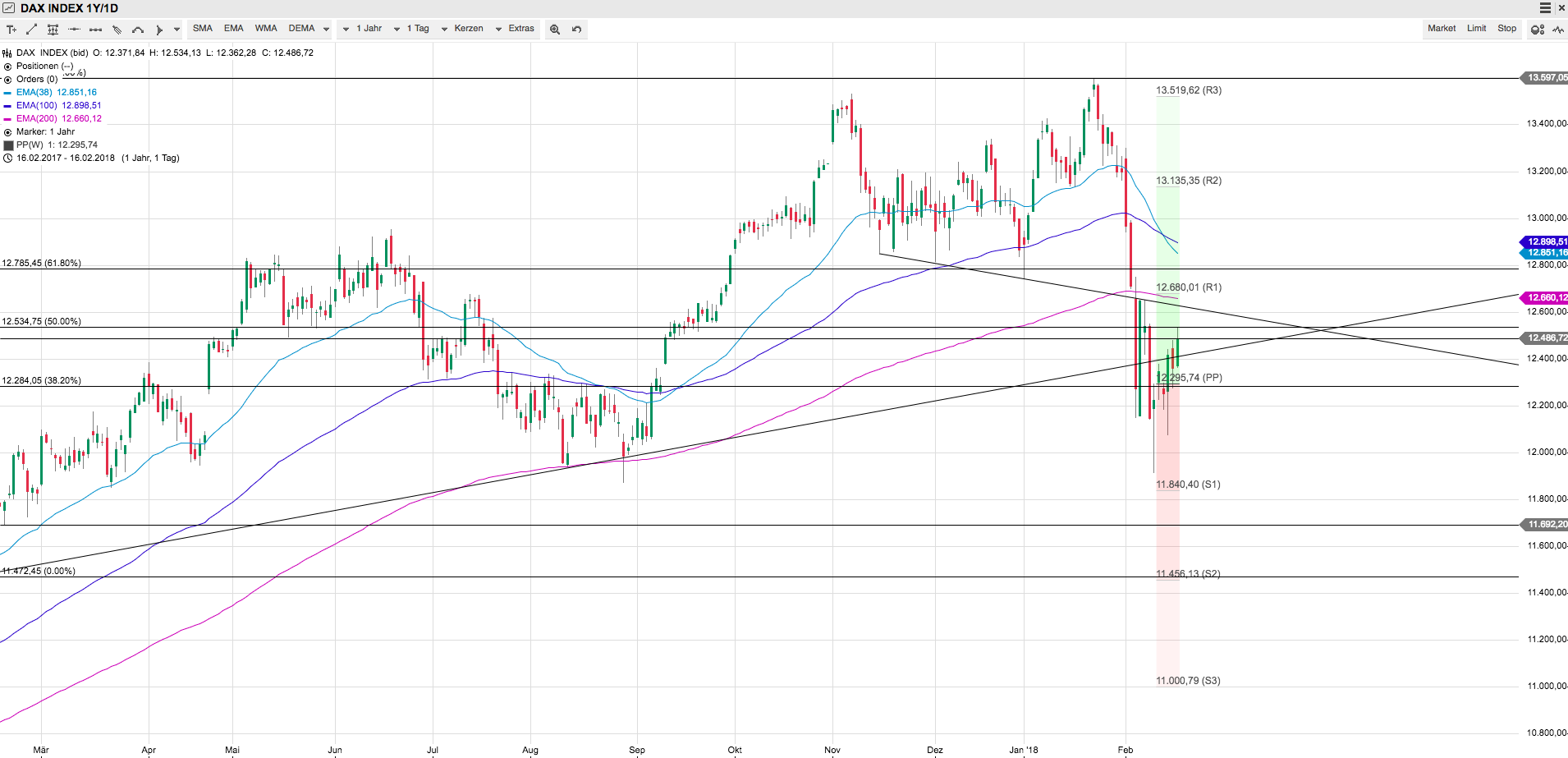This screenshot has height=758, width=1568.
Task: Click the Jan '18 label on time axis
Action: [1024, 750]
